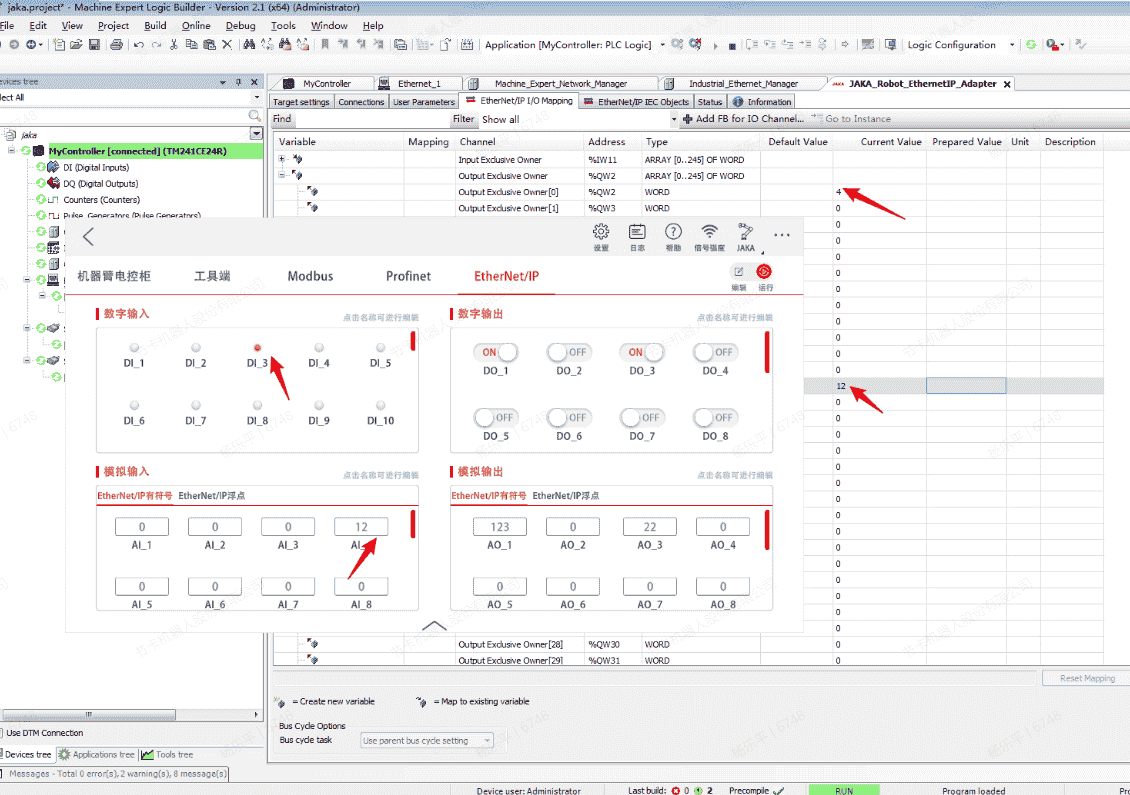Click the signal strength Wi-Fi icon

click(x=709, y=233)
